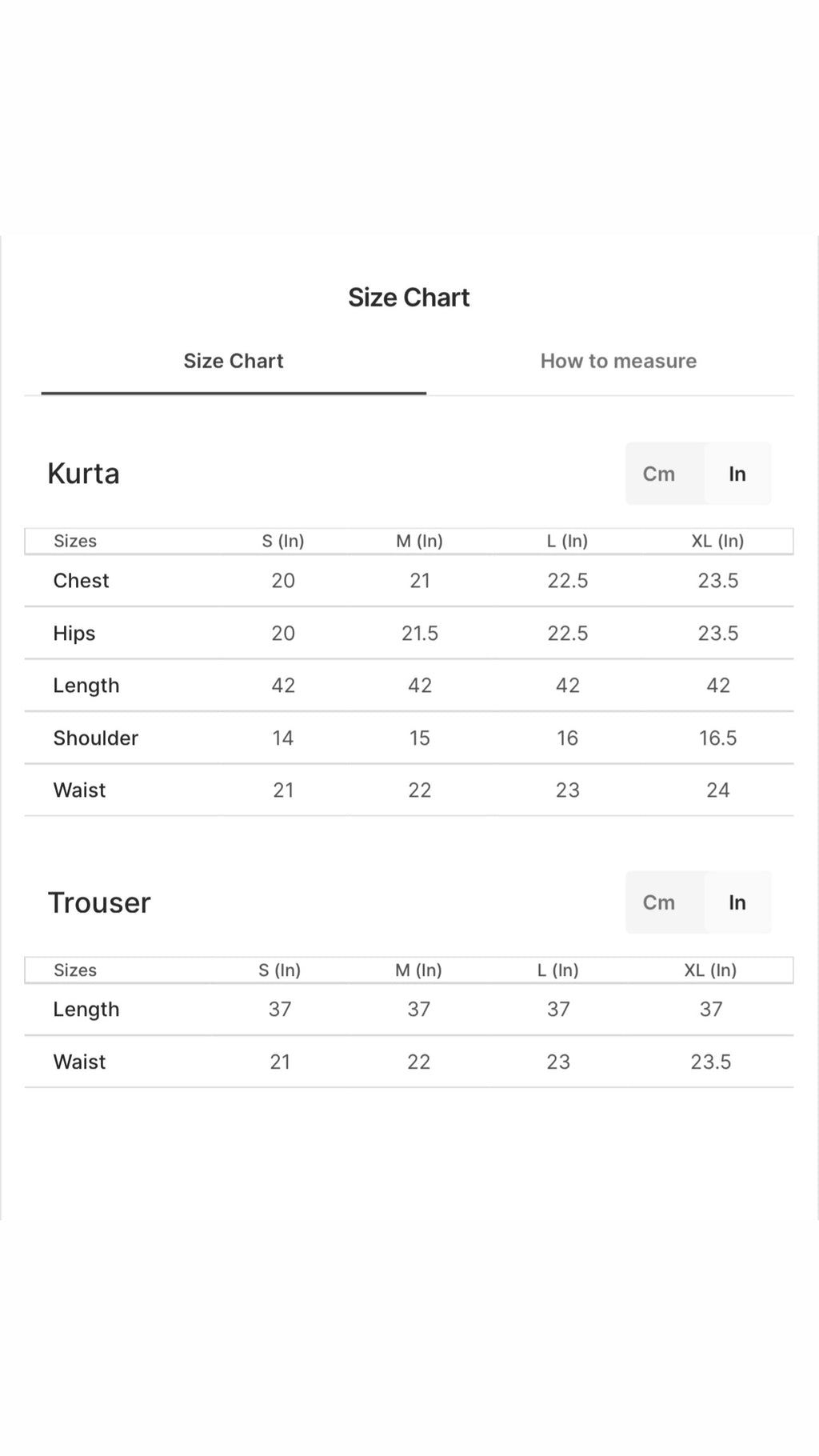Click the Trouser Waist XL value 23.5

(711, 1062)
